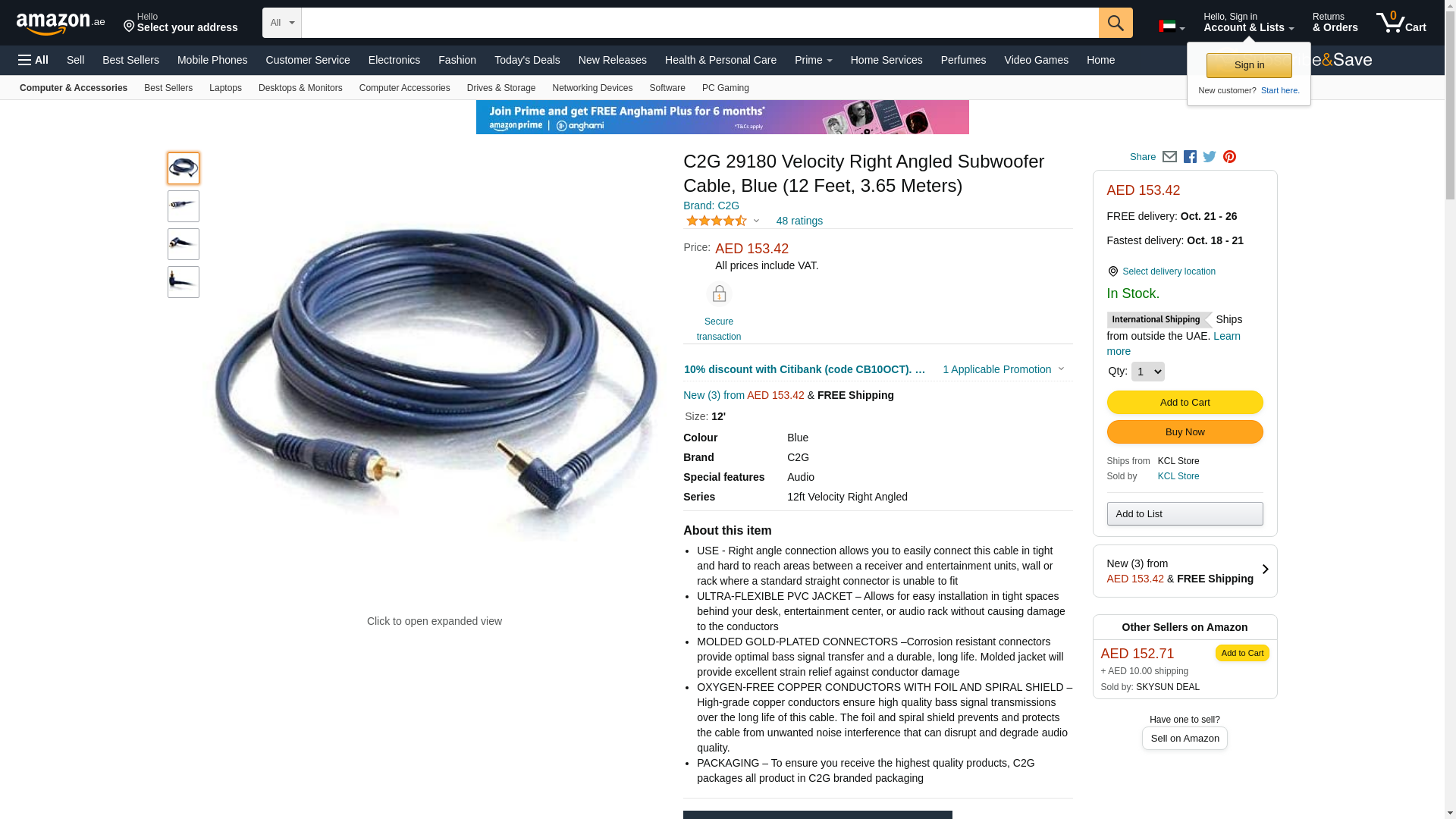Share product via email icon
Image resolution: width=1456 pixels, height=819 pixels.
tap(1169, 157)
